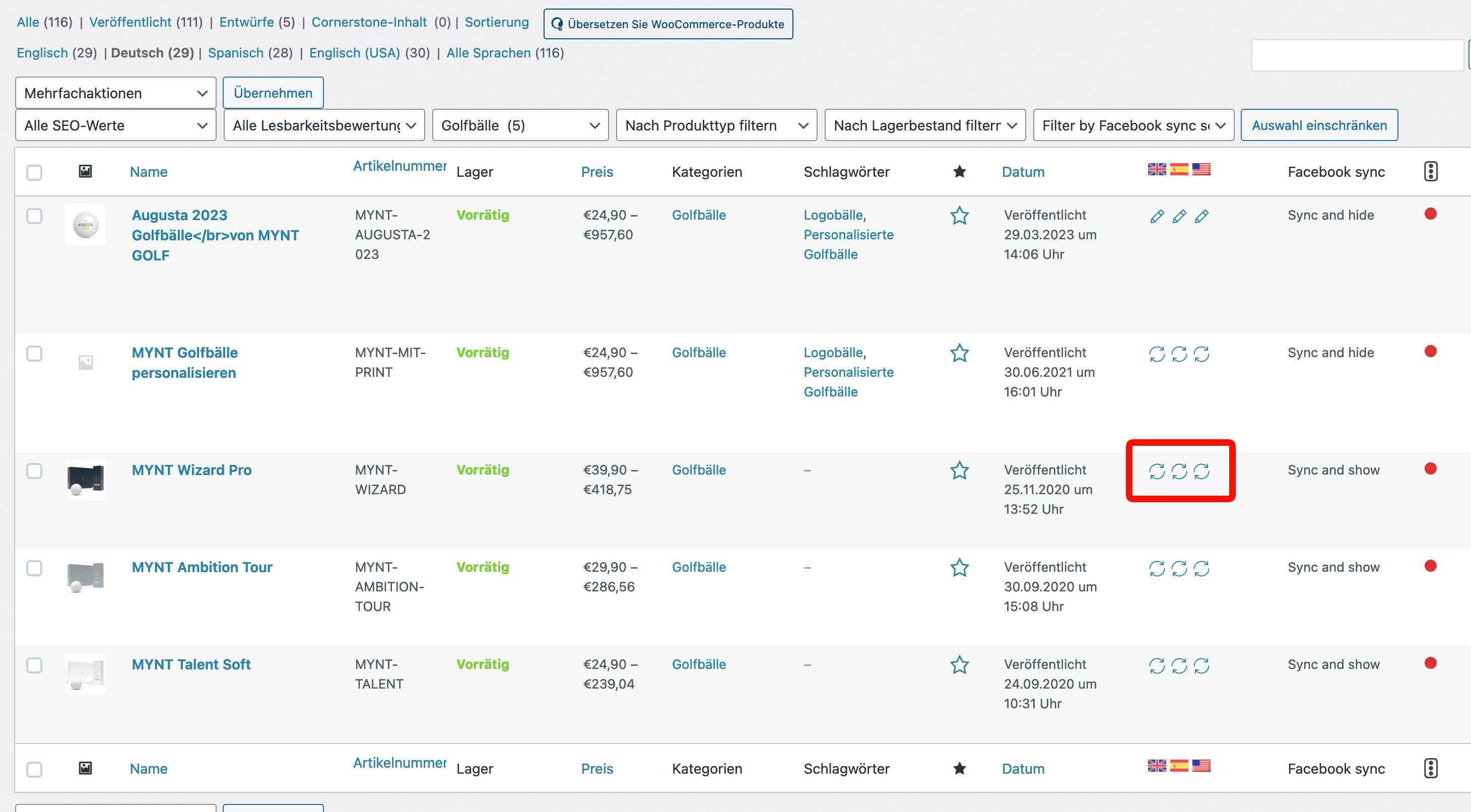The width and height of the screenshot is (1471, 812).
Task: Click US sync icon for MYNT Ambition Tour
Action: tap(1201, 568)
